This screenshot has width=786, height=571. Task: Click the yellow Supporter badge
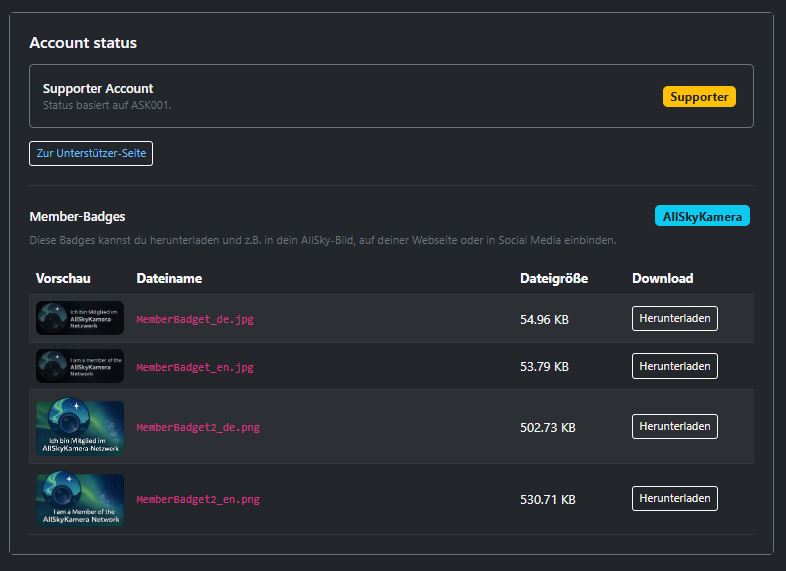tap(699, 97)
